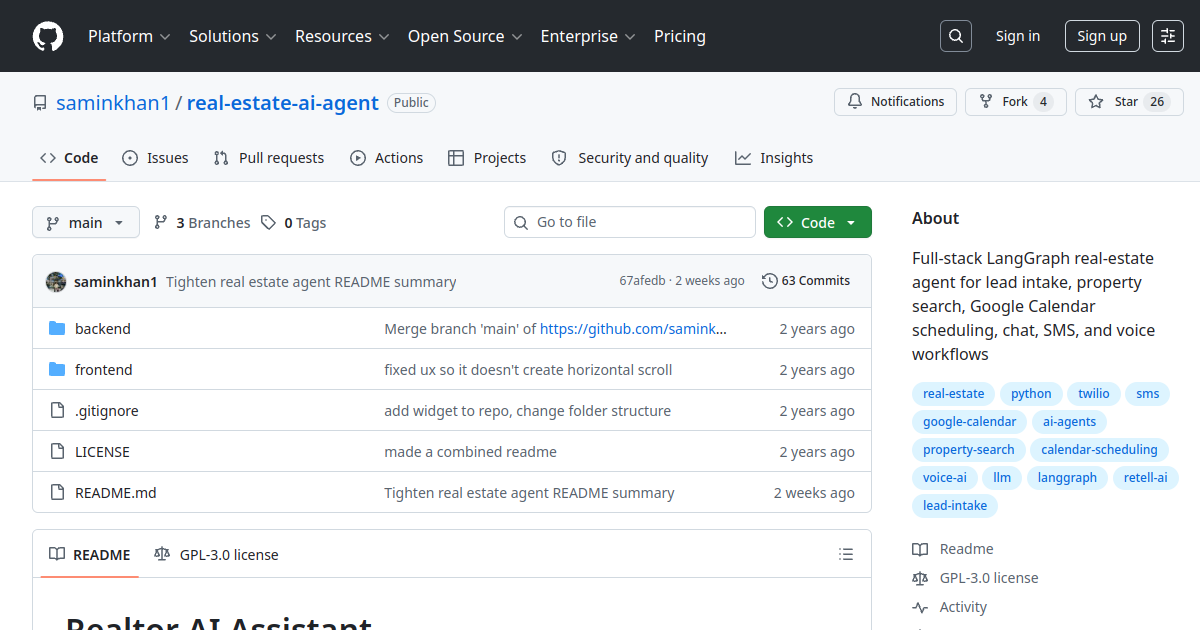Switch to the Security and quality tab
The height and width of the screenshot is (630, 1200).
click(x=630, y=158)
